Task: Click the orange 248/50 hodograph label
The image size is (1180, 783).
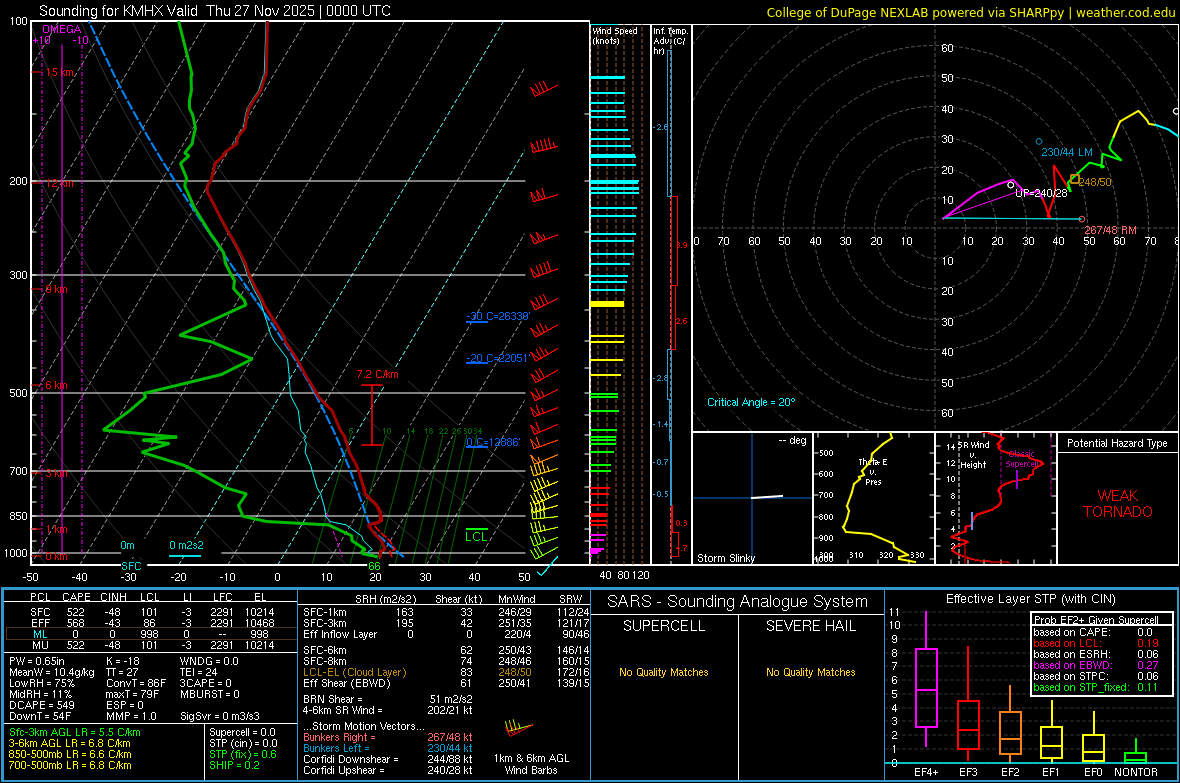Action: click(1095, 182)
